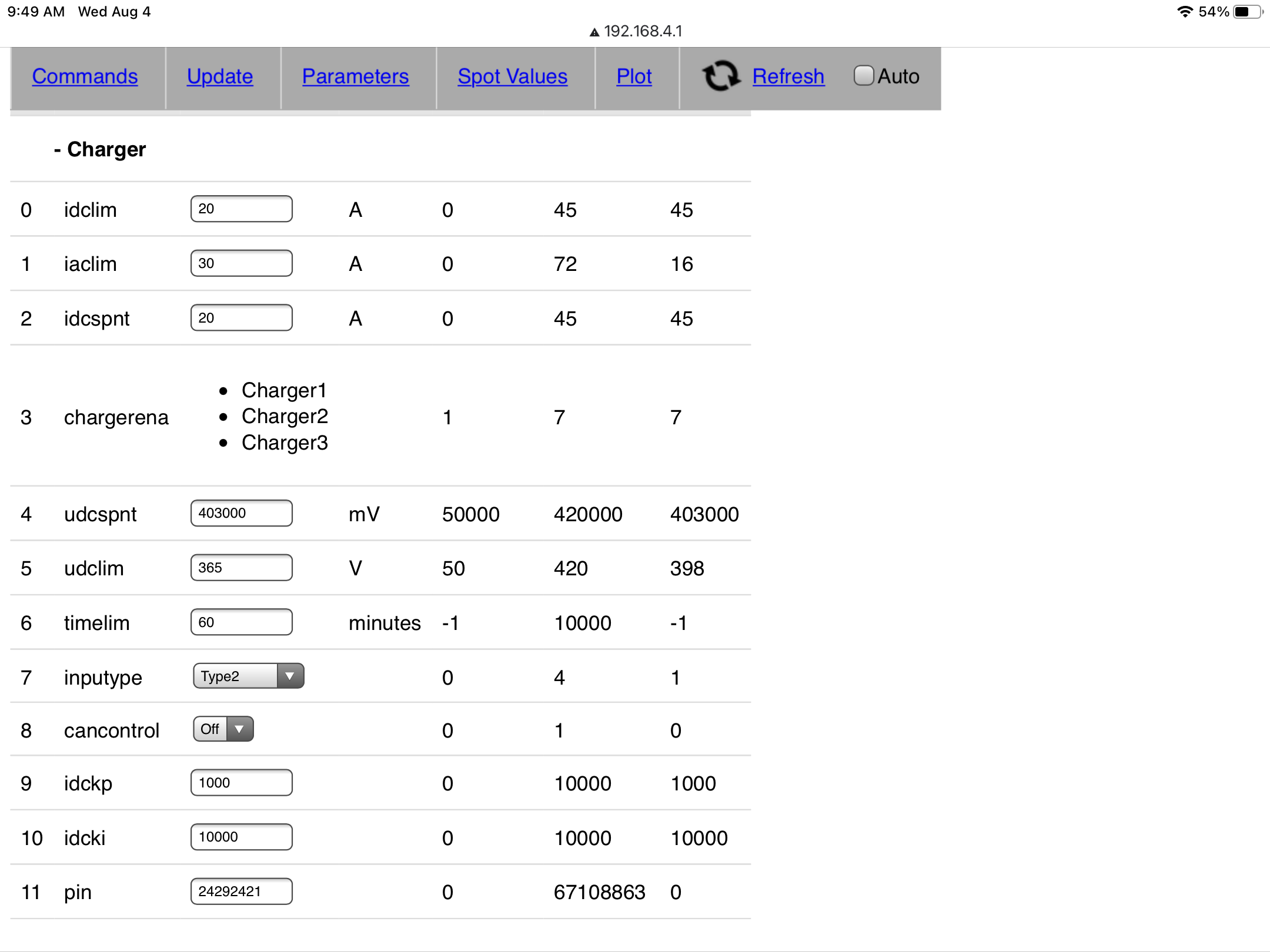
Task: Open the inputype Type2 dropdown
Action: coord(248,676)
